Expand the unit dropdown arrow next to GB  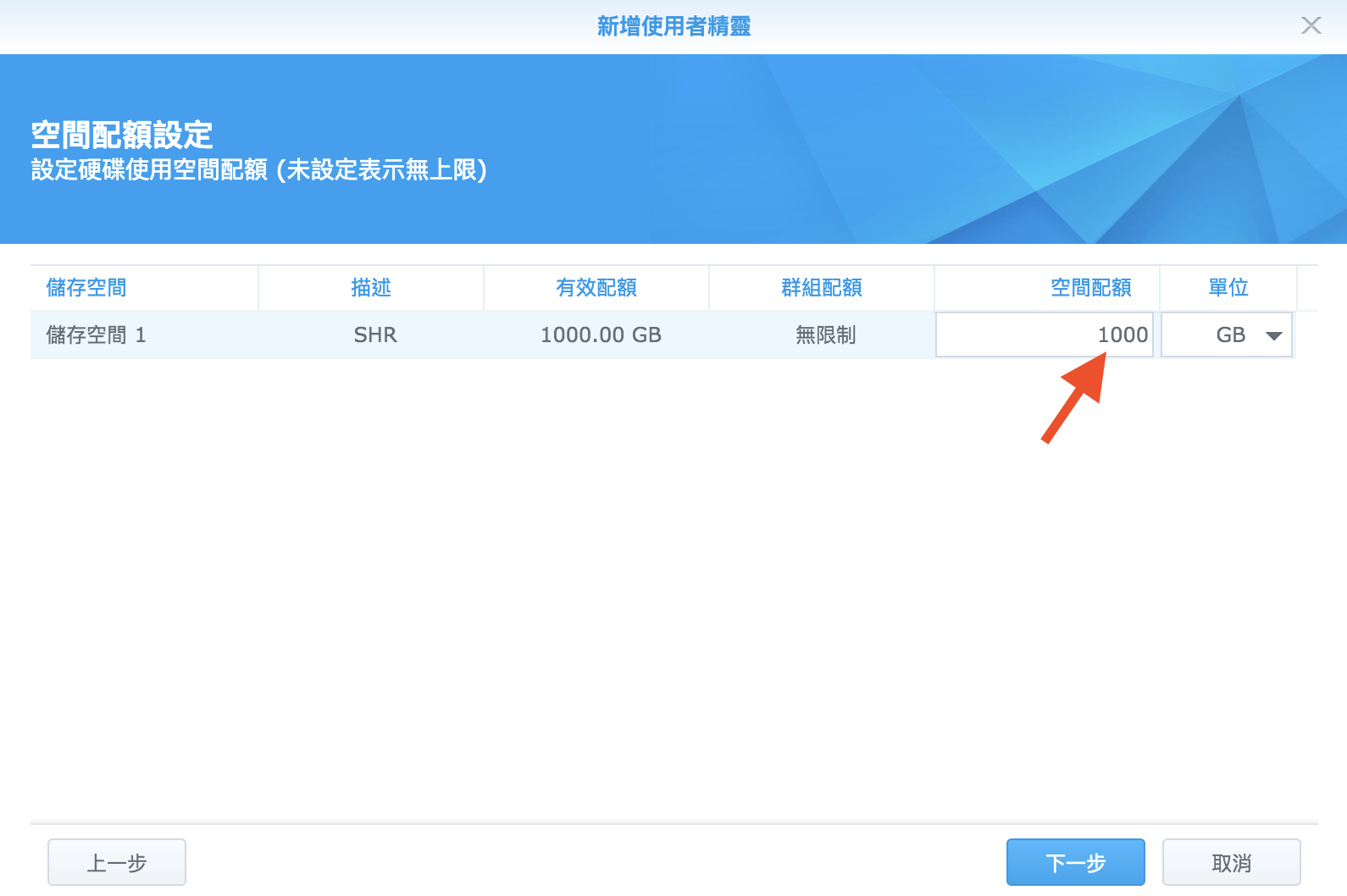(1273, 335)
